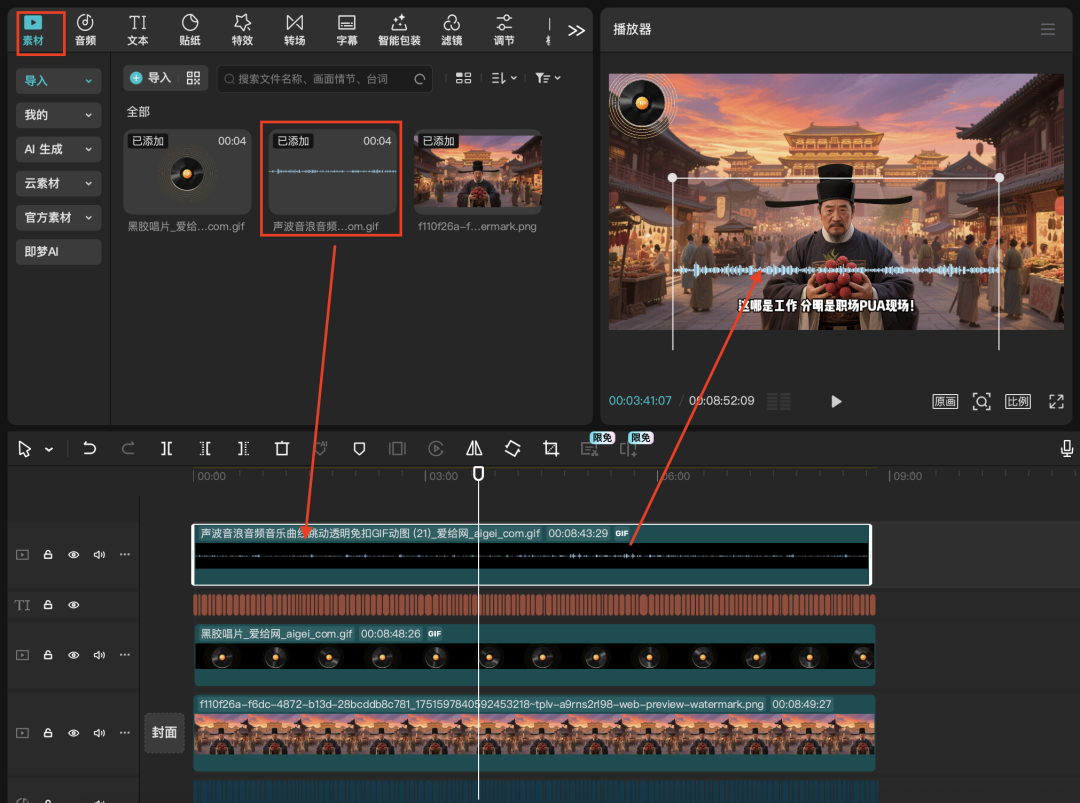The image size is (1080, 803).
Task: Click the split clip tool in timeline toolbar
Action: coord(166,449)
